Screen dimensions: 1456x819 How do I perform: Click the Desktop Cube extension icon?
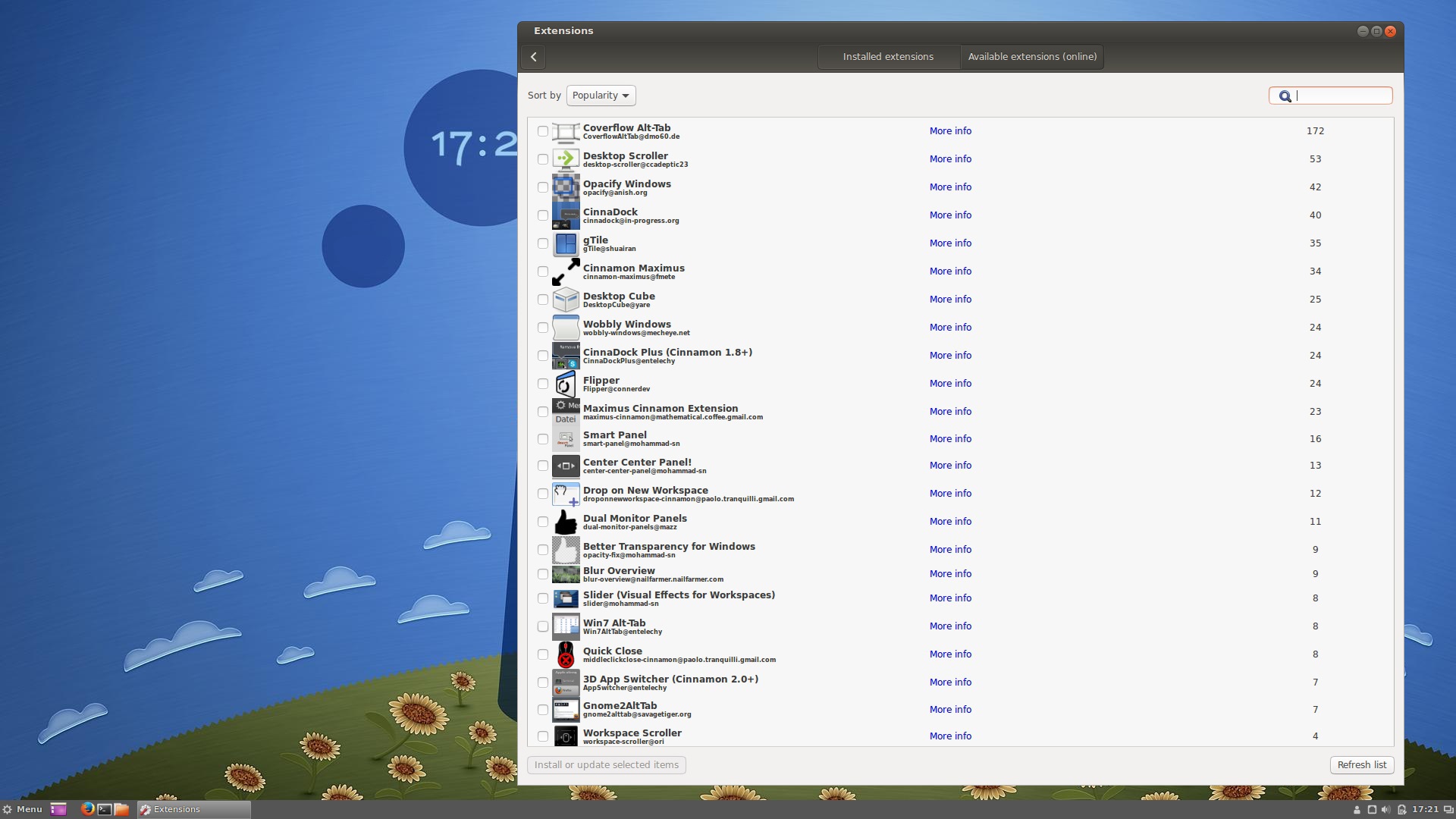[x=565, y=300]
